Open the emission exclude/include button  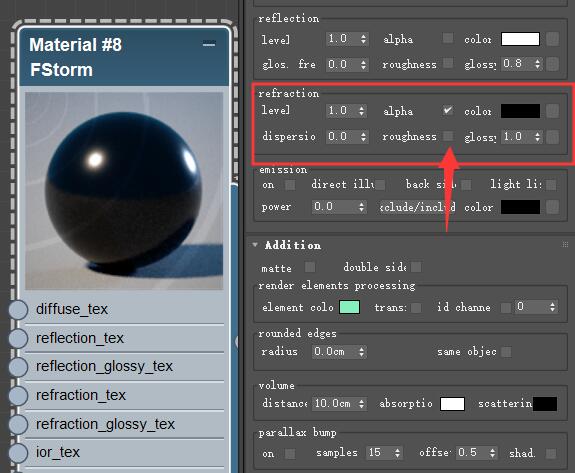417,207
